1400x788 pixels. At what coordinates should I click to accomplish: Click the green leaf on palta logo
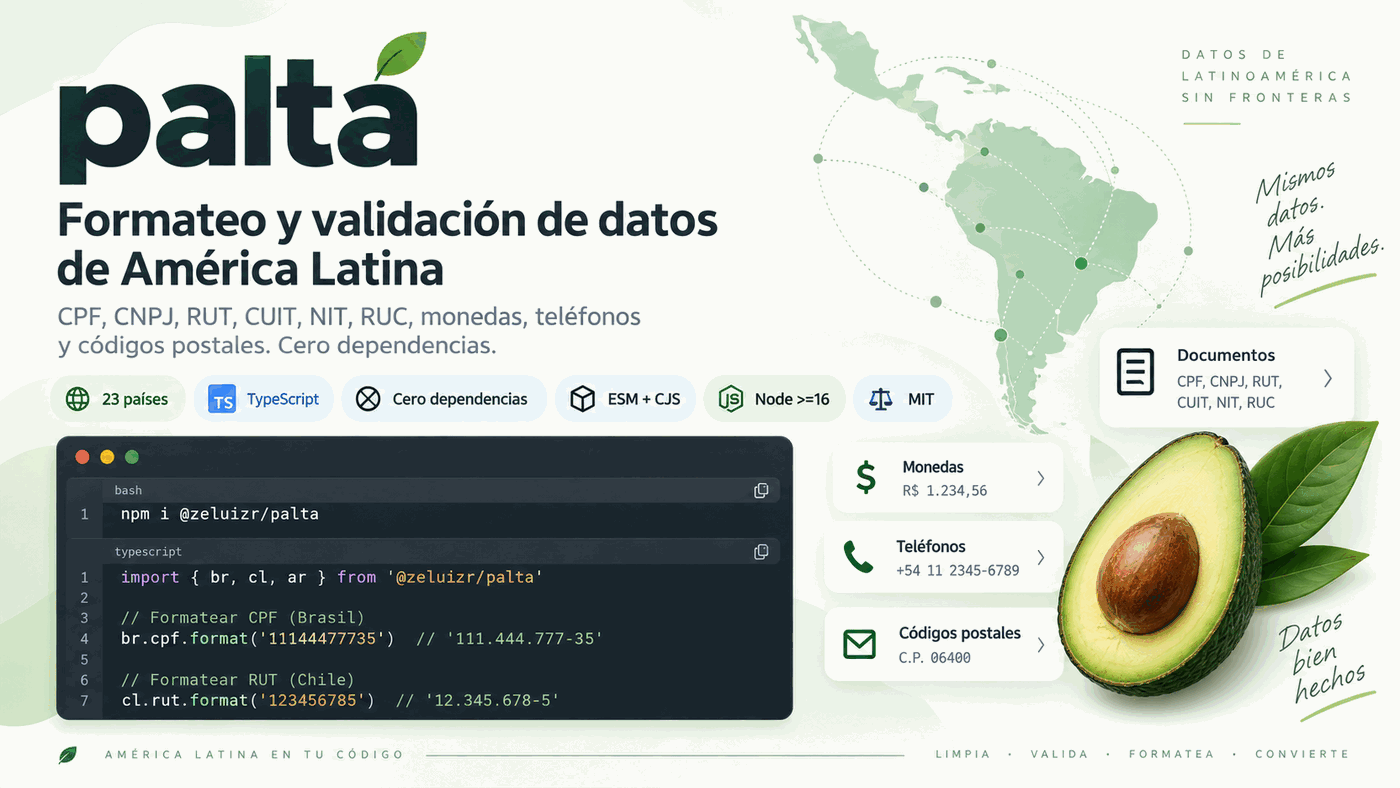pyautogui.click(x=401, y=54)
